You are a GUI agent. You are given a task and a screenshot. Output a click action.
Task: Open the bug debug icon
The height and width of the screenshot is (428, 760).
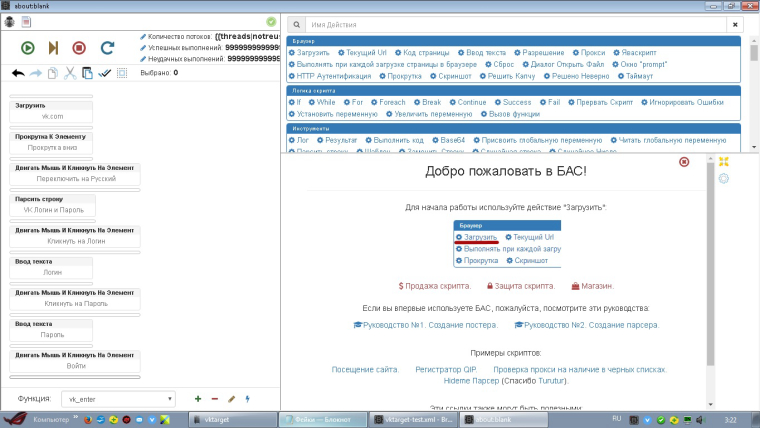point(11,21)
